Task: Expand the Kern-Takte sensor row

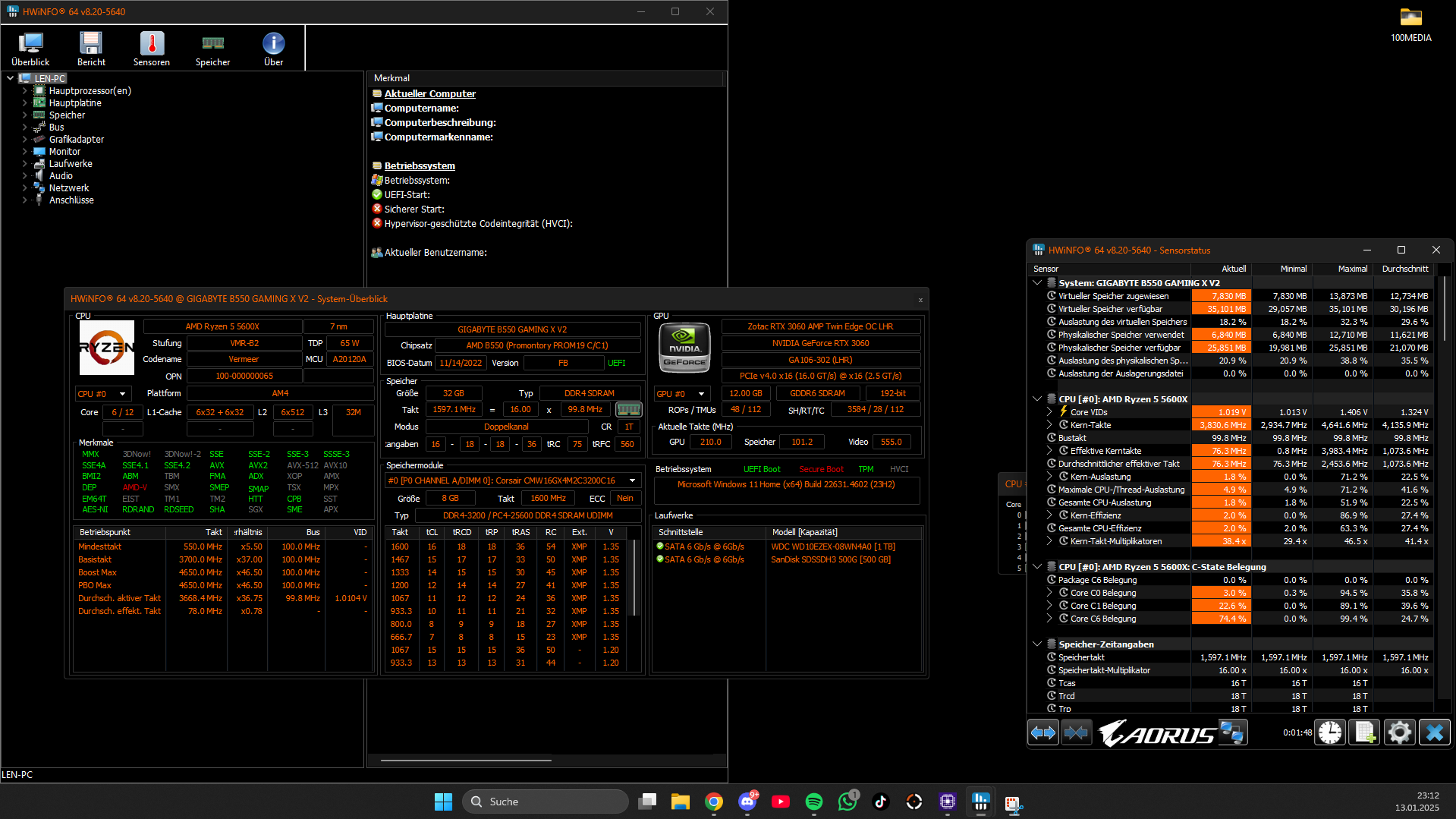Action: pos(1049,425)
